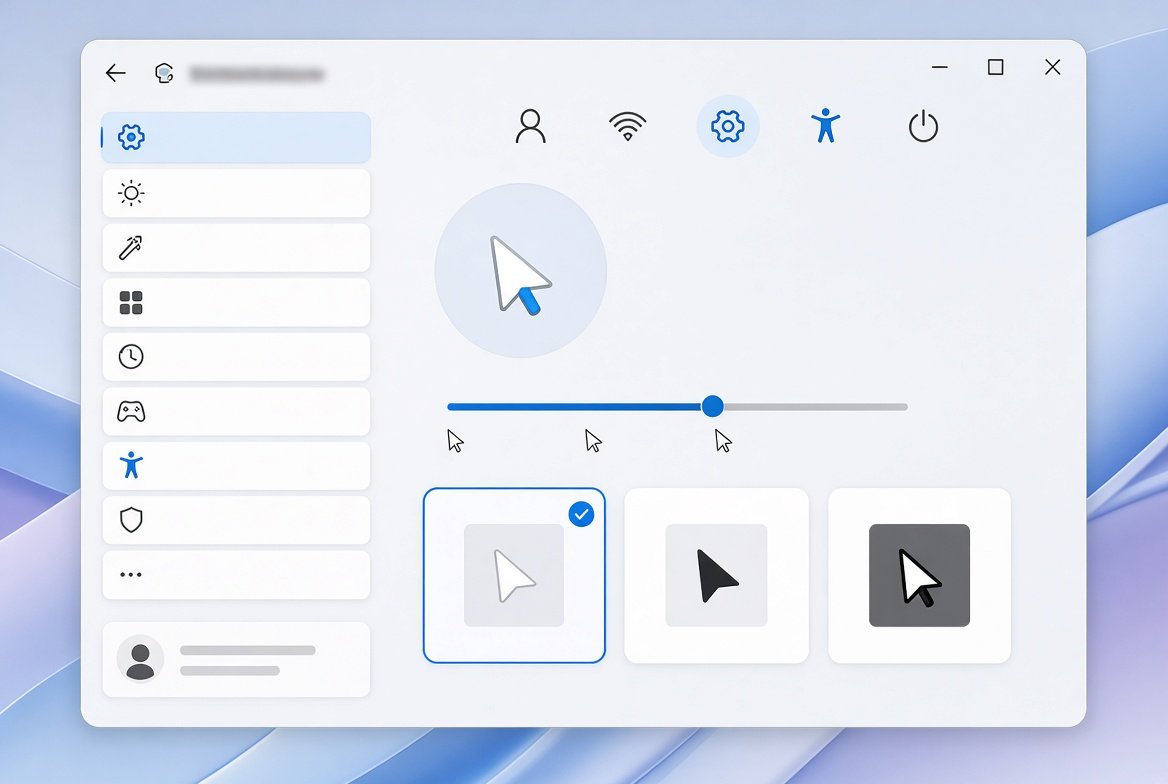Choose the middle cursor marker under the slider
Image resolution: width=1168 pixels, height=784 pixels.
(593, 441)
